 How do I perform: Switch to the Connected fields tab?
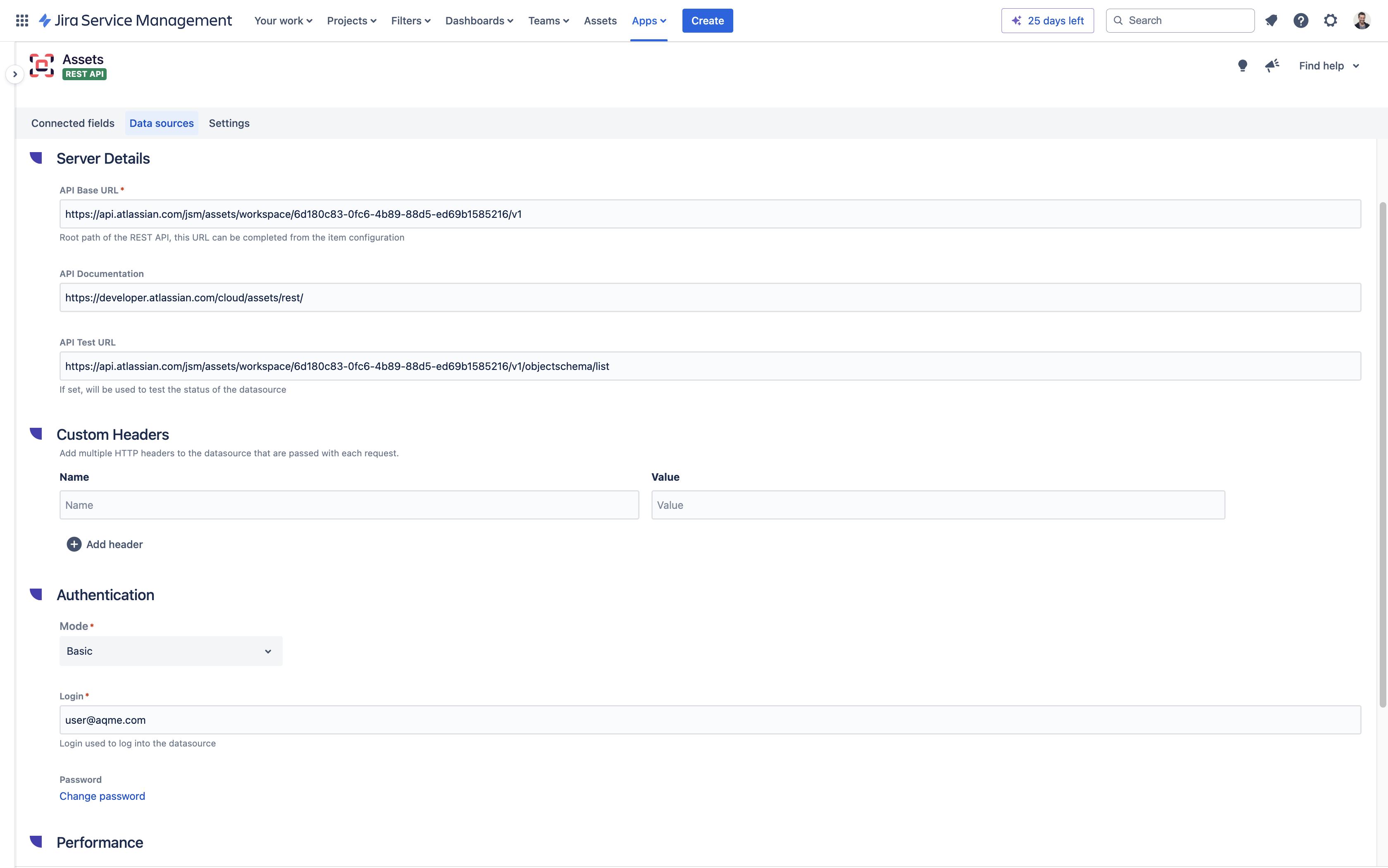point(72,123)
